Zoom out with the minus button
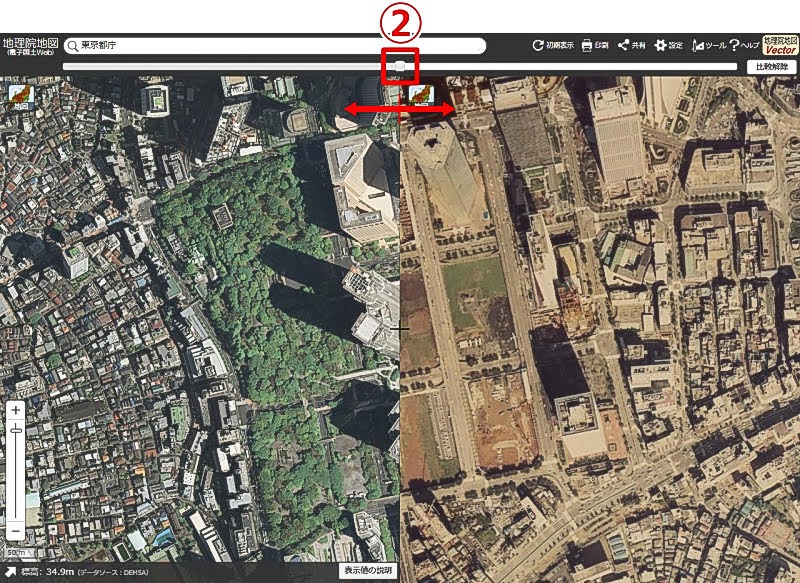800x583 pixels. point(16,531)
